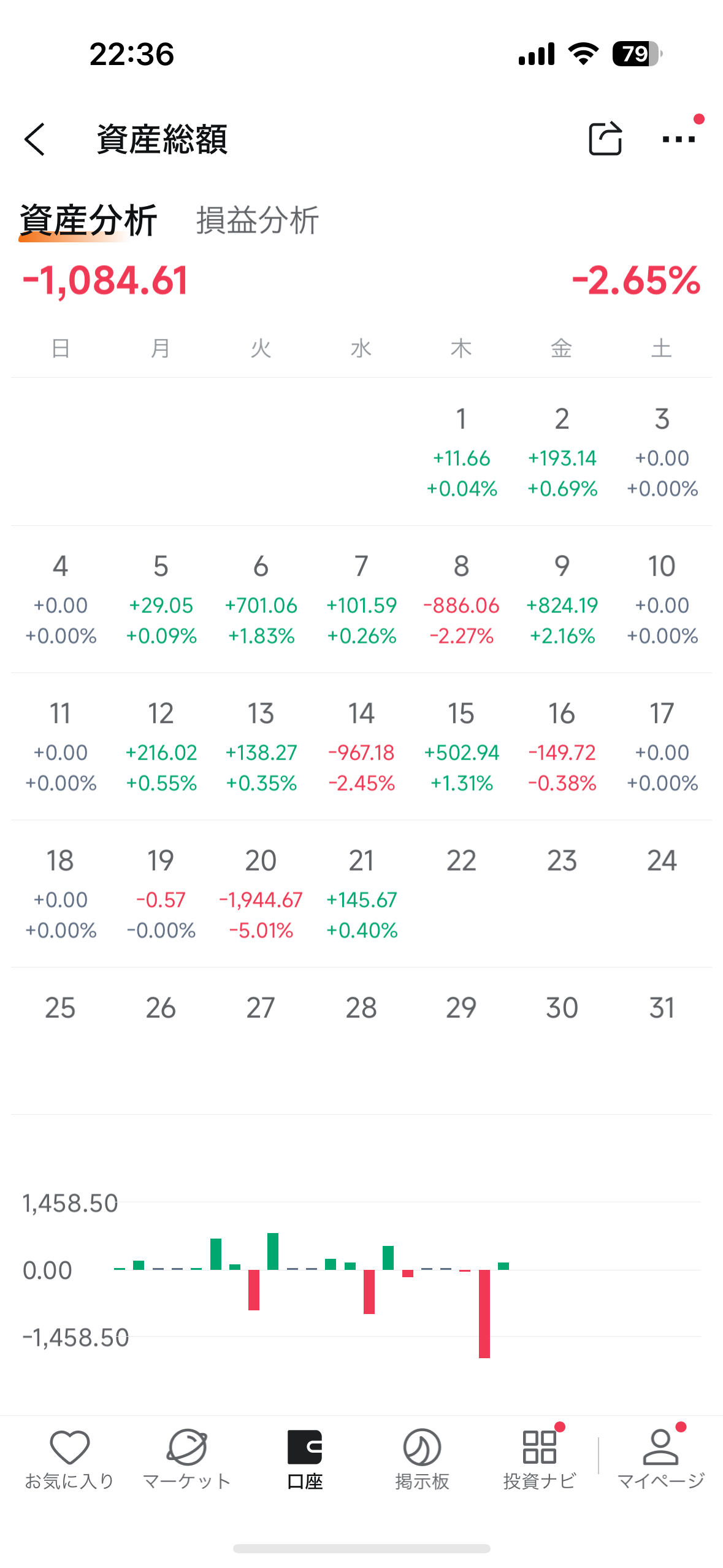
Task: Open 掲示板 board icon
Action: 422,1459
